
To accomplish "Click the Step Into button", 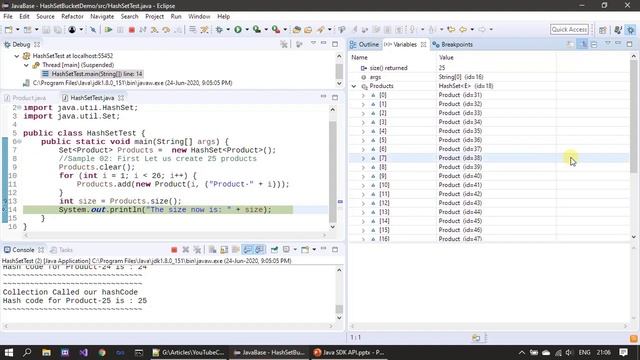I will [154, 29].
